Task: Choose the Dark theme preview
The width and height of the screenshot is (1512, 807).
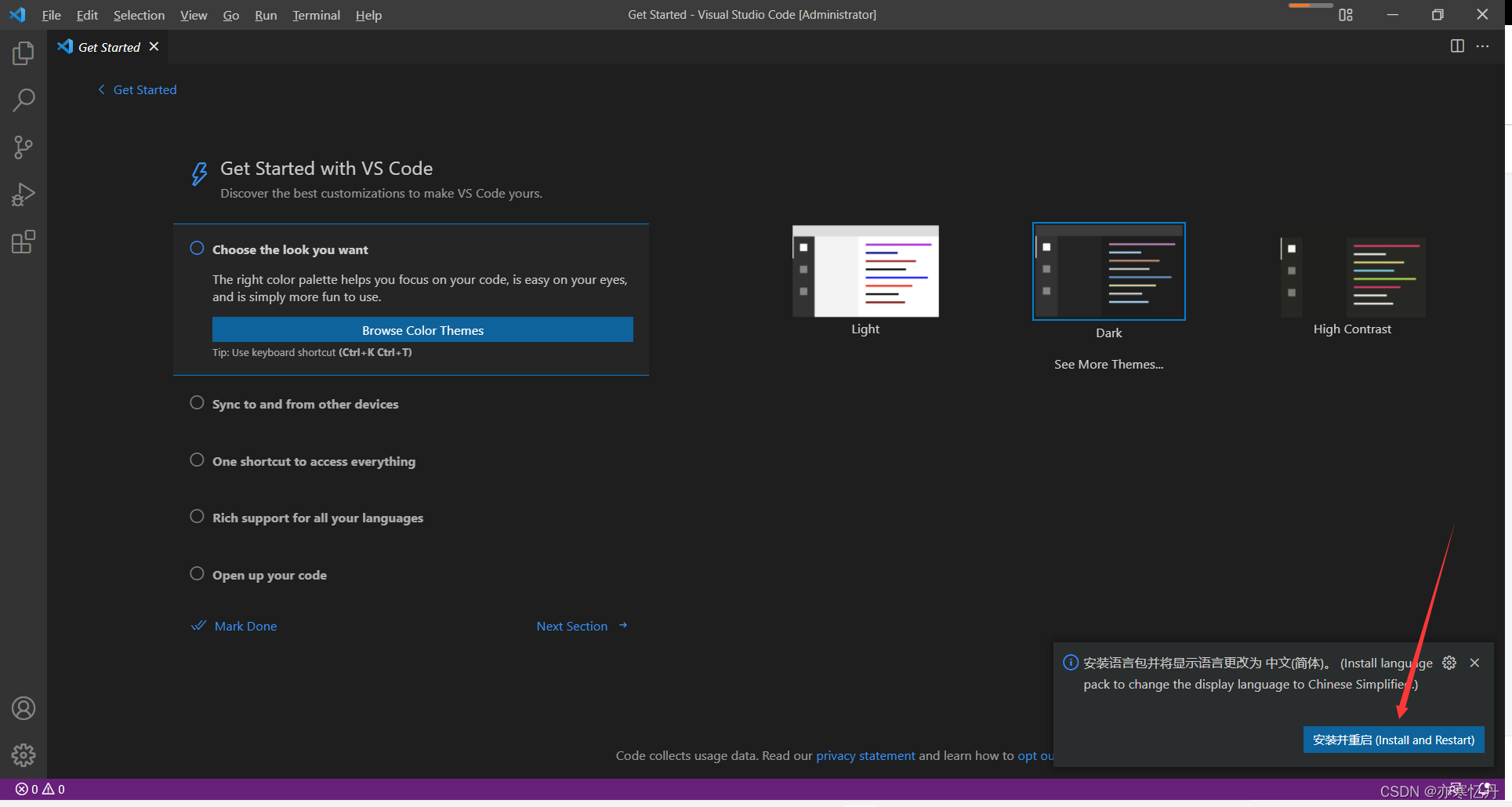Action: click(1108, 271)
